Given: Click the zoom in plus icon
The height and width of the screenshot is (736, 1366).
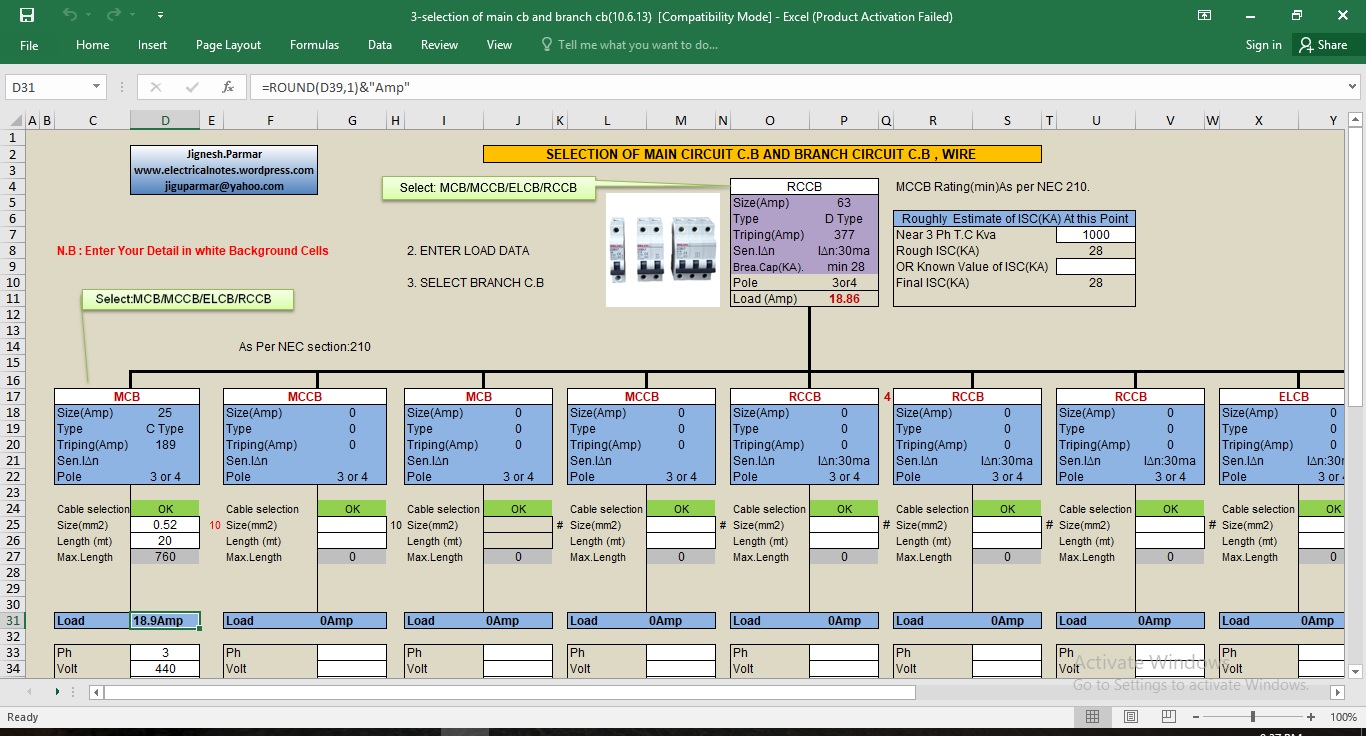Looking at the screenshot, I should (x=1311, y=717).
